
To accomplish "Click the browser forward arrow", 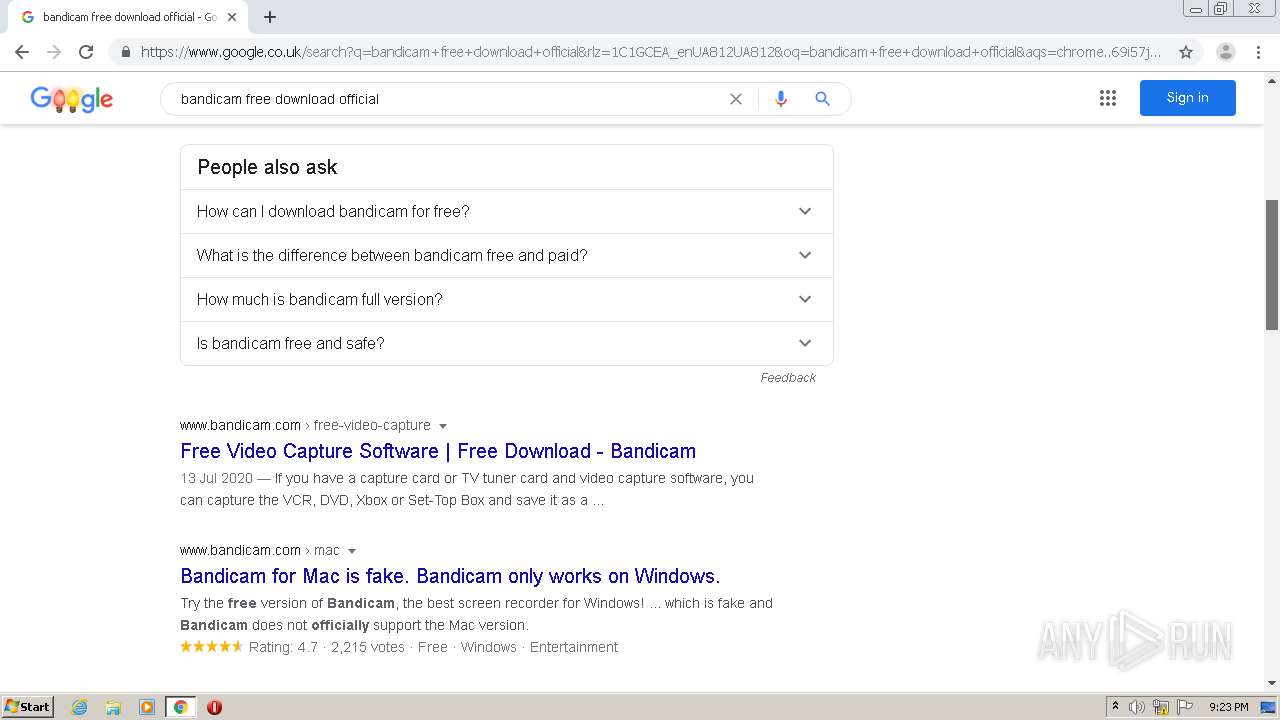I will point(54,52).
